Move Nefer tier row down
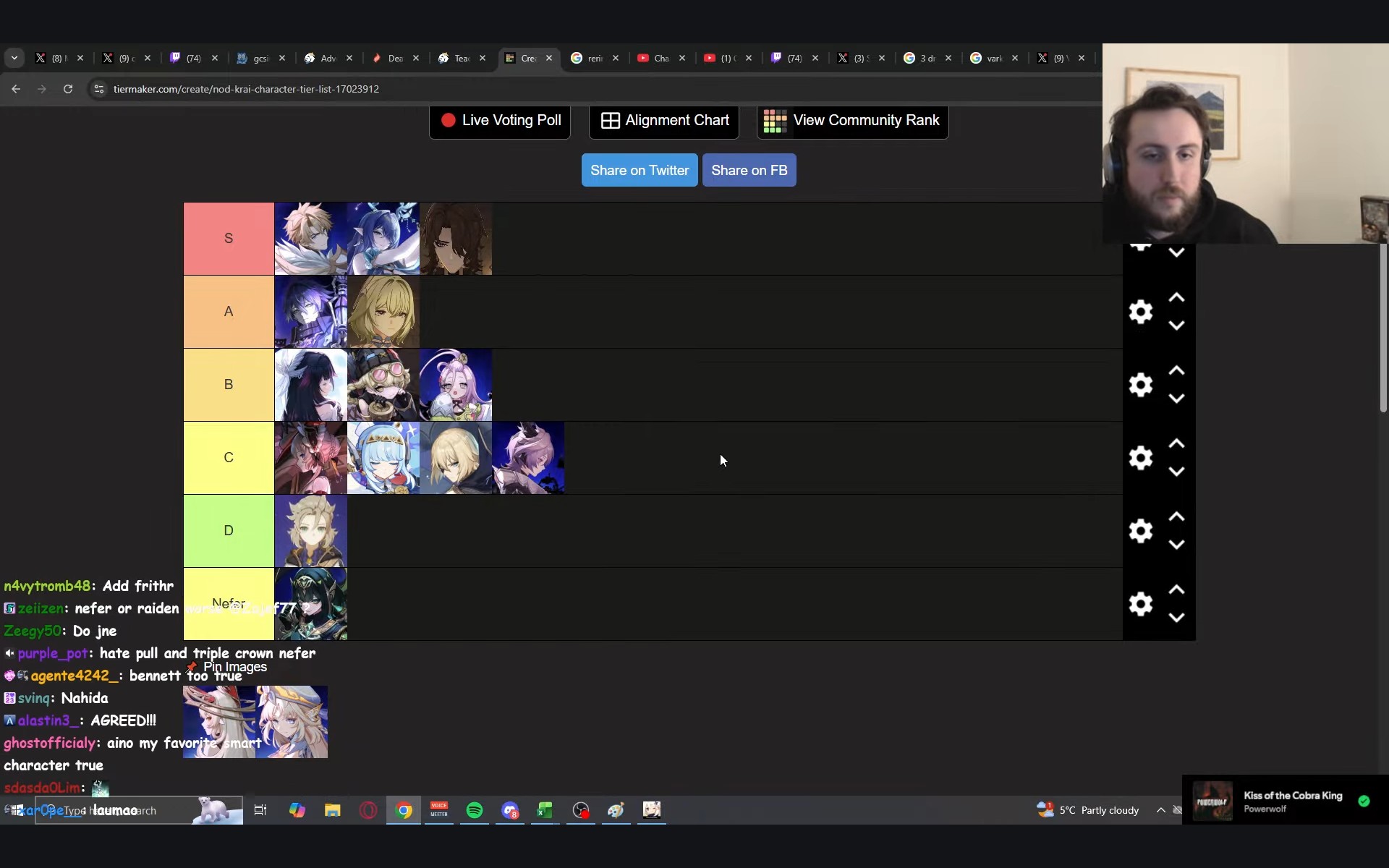 point(1176,618)
